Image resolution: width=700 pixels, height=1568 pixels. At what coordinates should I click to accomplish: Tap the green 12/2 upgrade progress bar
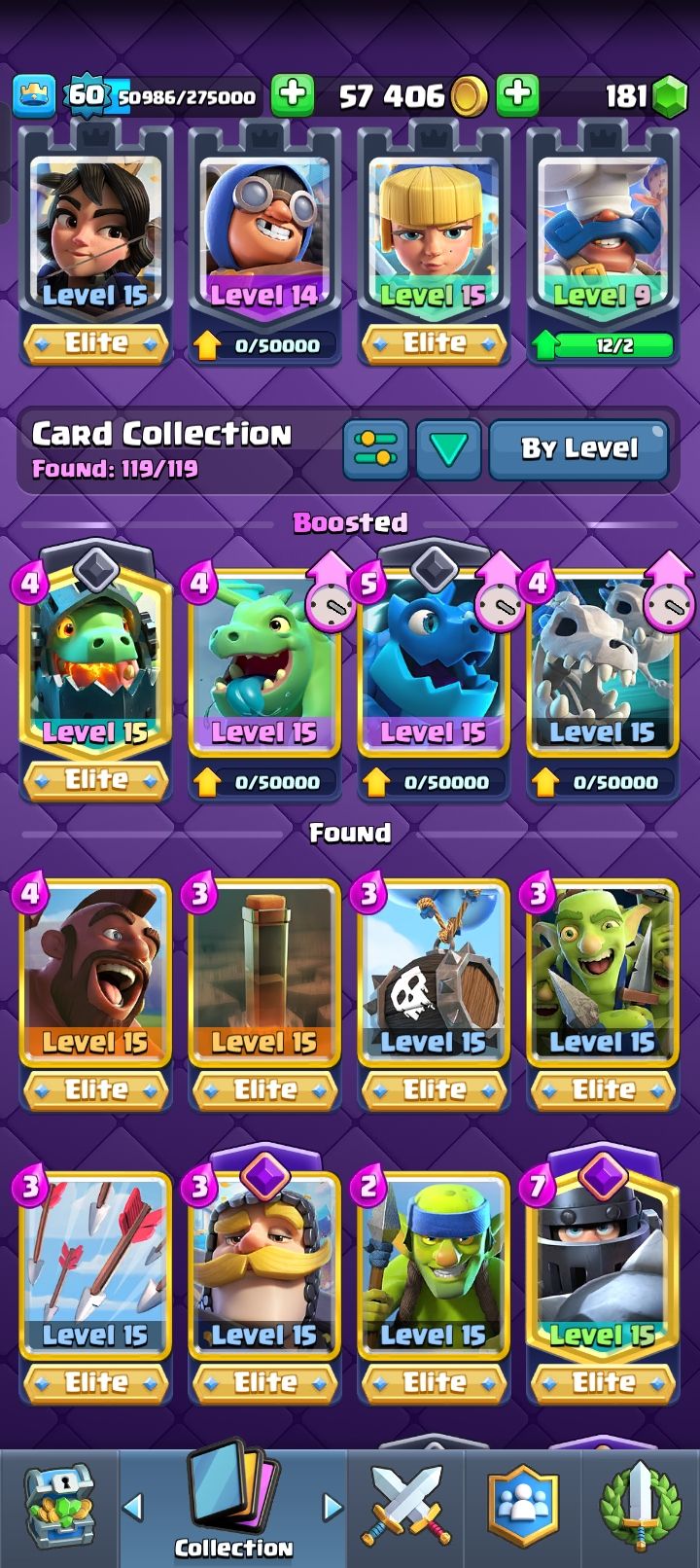tap(603, 345)
